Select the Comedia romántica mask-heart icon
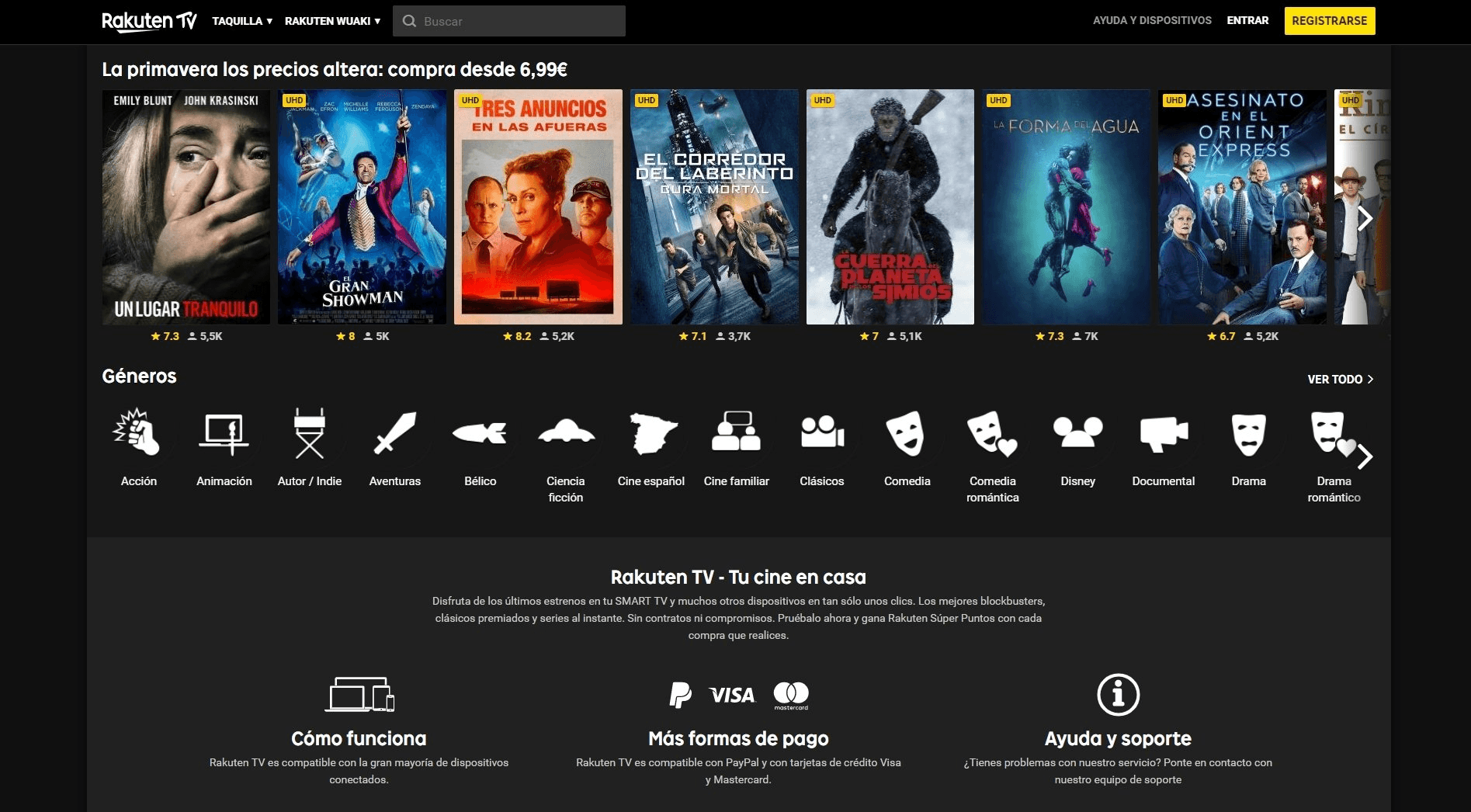This screenshot has width=1471, height=812. click(x=992, y=433)
